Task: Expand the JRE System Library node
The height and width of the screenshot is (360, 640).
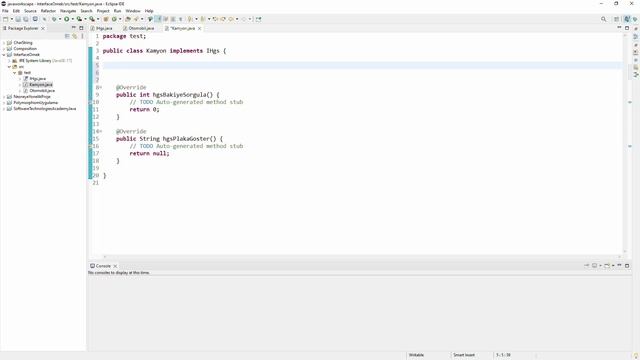Action: point(9,60)
